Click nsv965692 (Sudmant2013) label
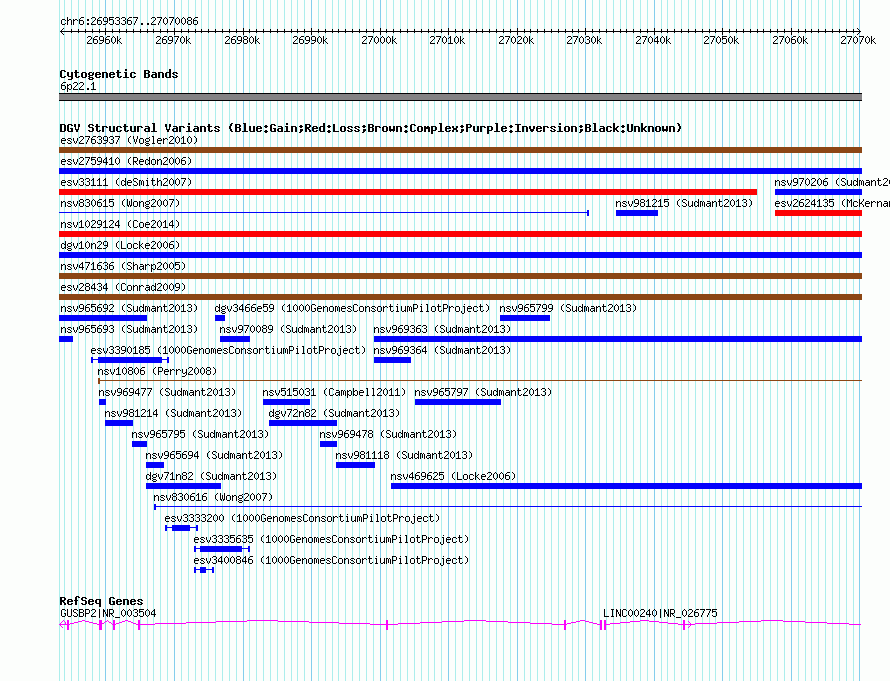The height and width of the screenshot is (681, 890). point(129,308)
